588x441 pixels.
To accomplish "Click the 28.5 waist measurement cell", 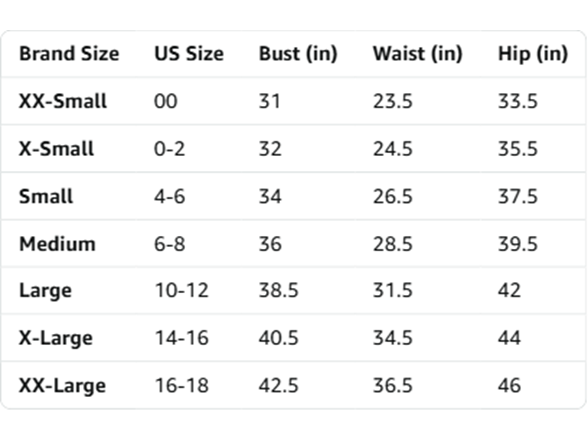I will pos(392,244).
